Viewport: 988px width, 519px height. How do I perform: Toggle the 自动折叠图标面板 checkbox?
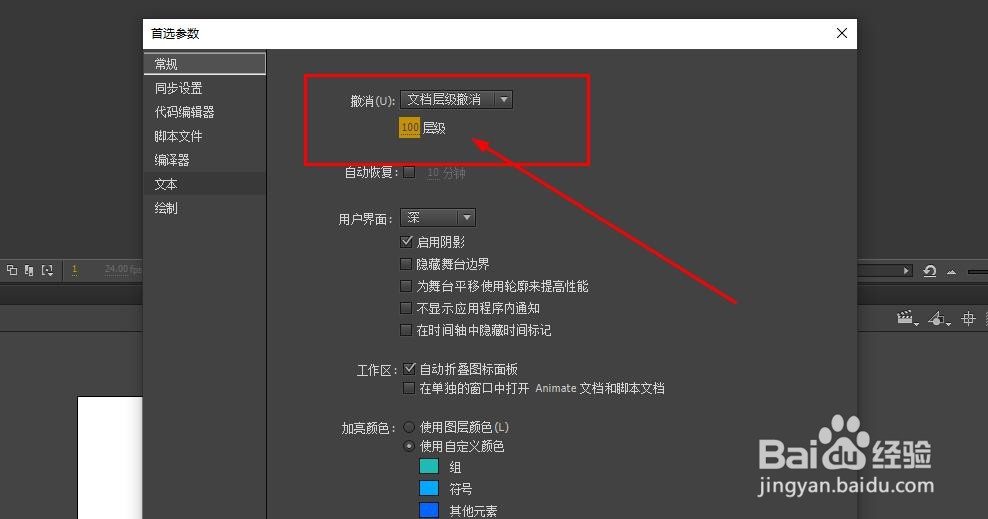(410, 368)
